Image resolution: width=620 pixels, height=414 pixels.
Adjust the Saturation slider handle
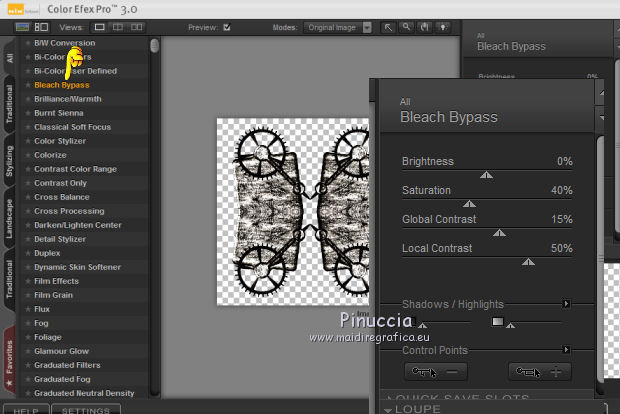[x=467, y=203]
